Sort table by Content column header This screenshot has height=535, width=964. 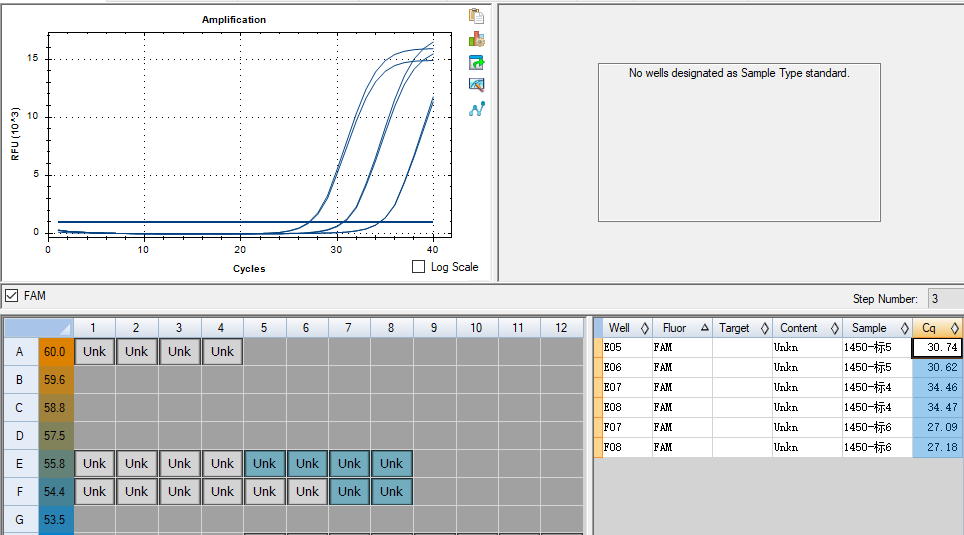(807, 328)
